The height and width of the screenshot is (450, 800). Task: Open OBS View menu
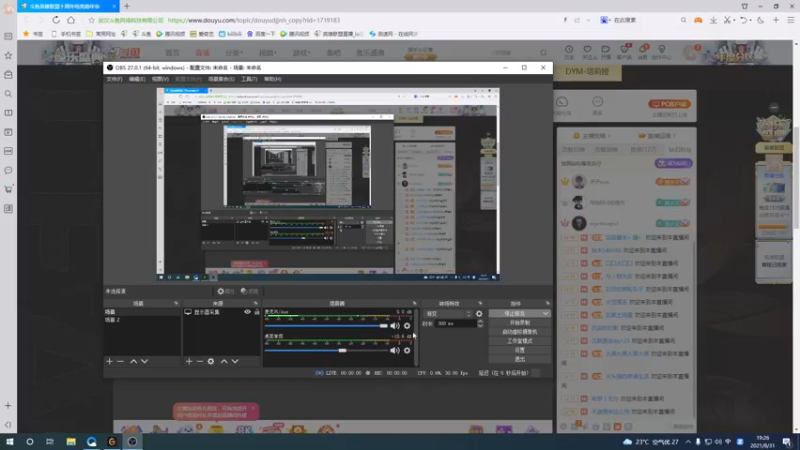pos(160,79)
